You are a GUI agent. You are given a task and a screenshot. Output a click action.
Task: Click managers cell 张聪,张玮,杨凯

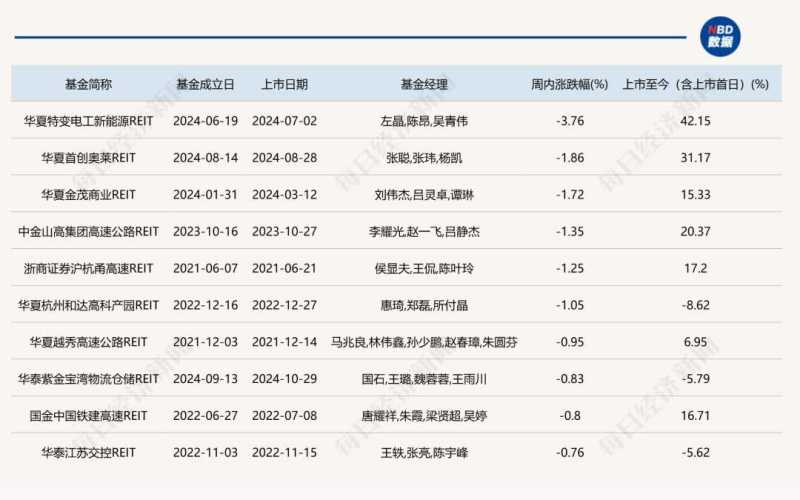pyautogui.click(x=424, y=158)
